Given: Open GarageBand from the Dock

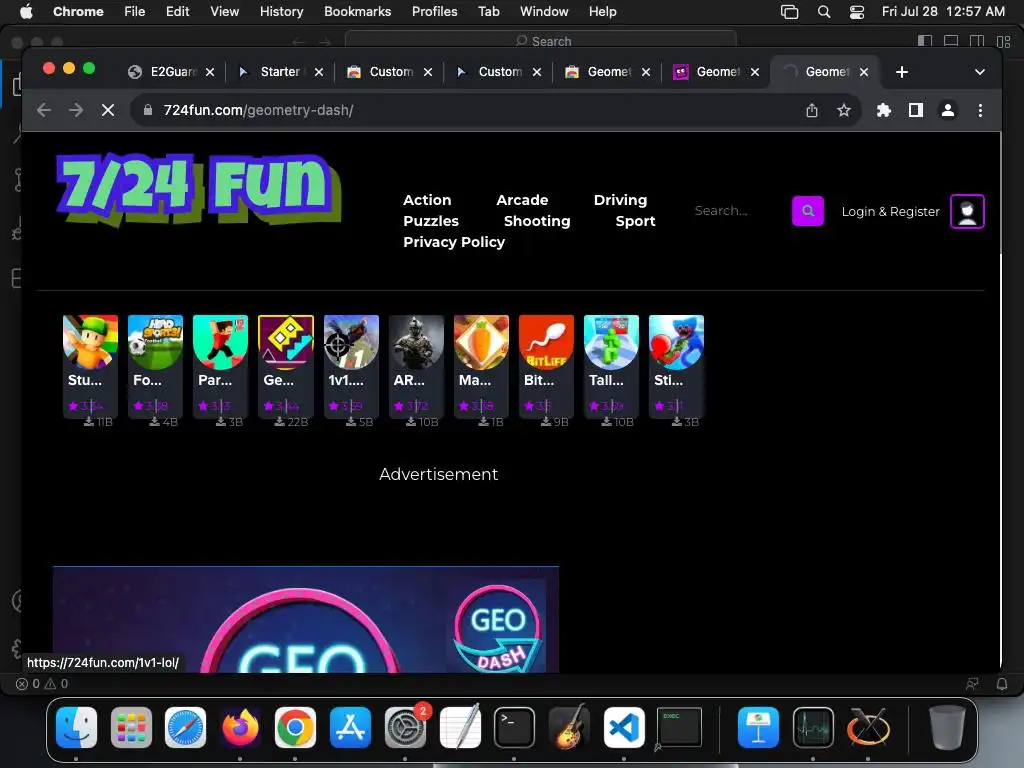Looking at the screenshot, I should (x=569, y=727).
